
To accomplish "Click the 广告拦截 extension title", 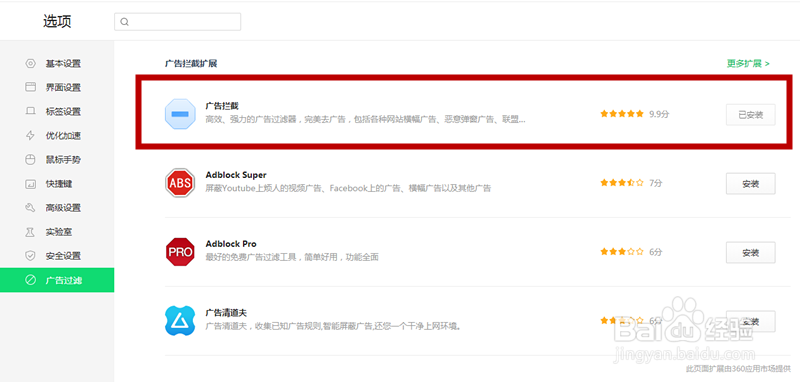I will click(x=222, y=106).
